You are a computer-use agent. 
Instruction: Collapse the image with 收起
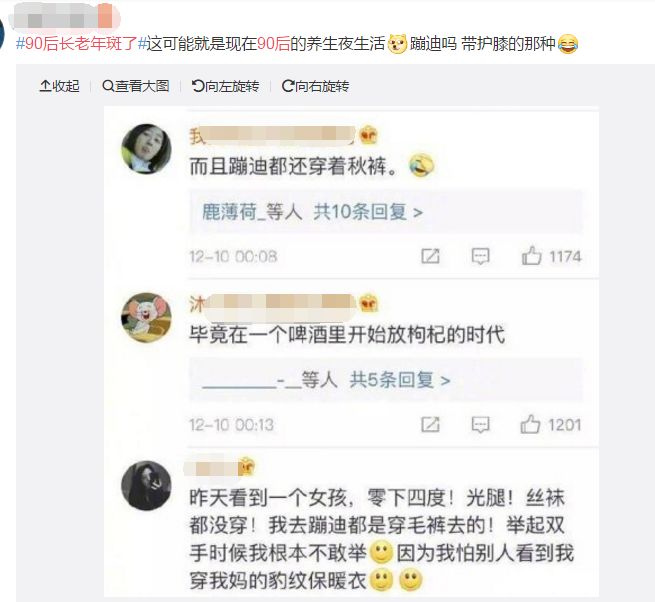(x=59, y=86)
